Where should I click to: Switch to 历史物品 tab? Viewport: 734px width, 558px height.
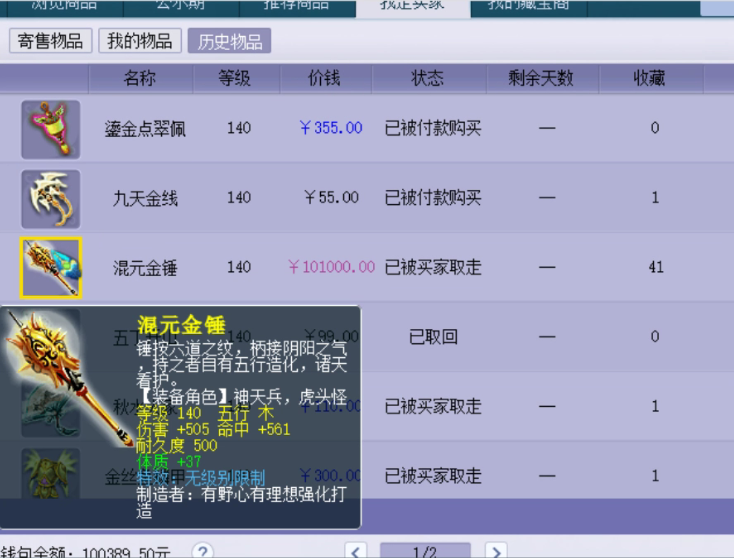(229, 41)
